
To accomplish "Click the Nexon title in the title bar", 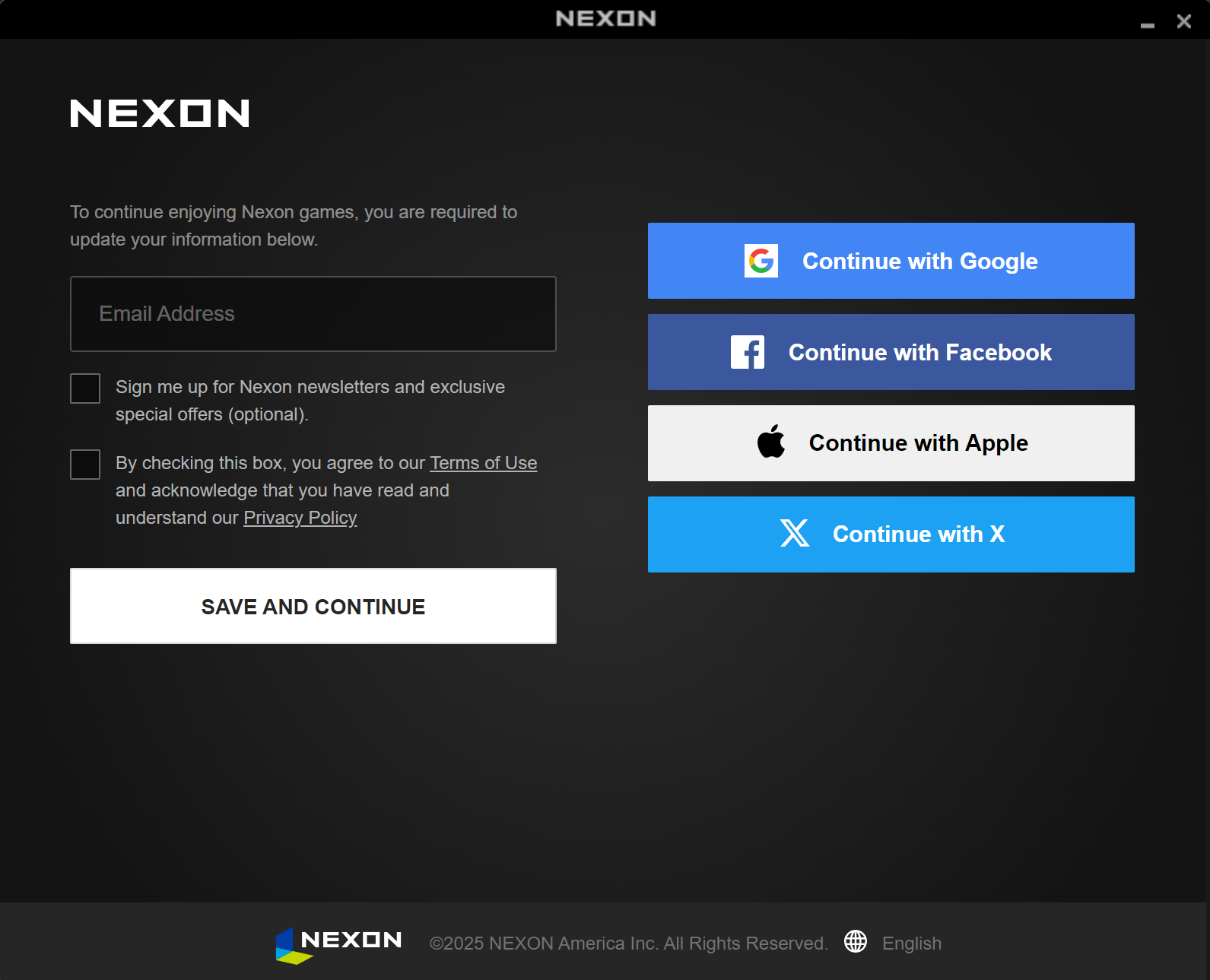I will click(605, 18).
